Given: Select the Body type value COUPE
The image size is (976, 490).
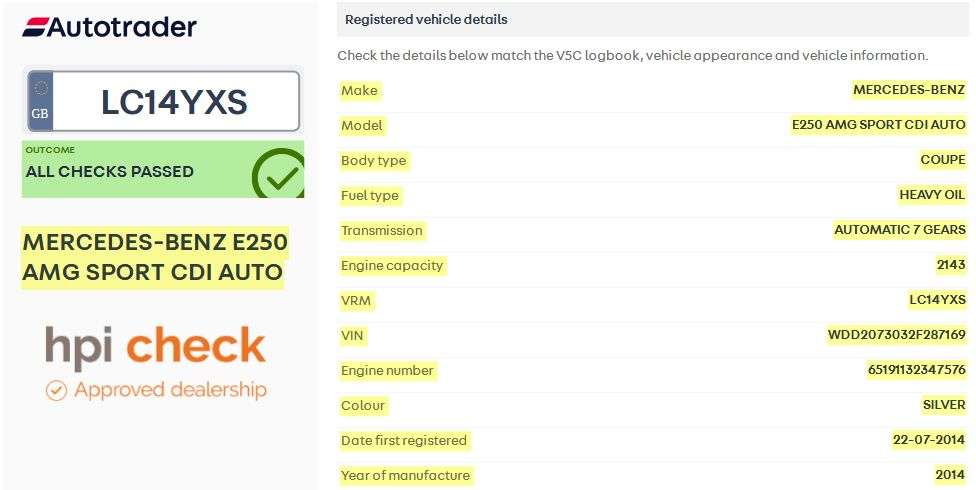Looking at the screenshot, I should [942, 160].
